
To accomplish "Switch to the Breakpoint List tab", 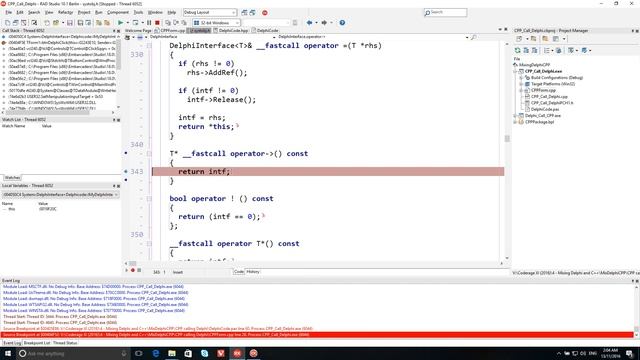I will point(37,343).
